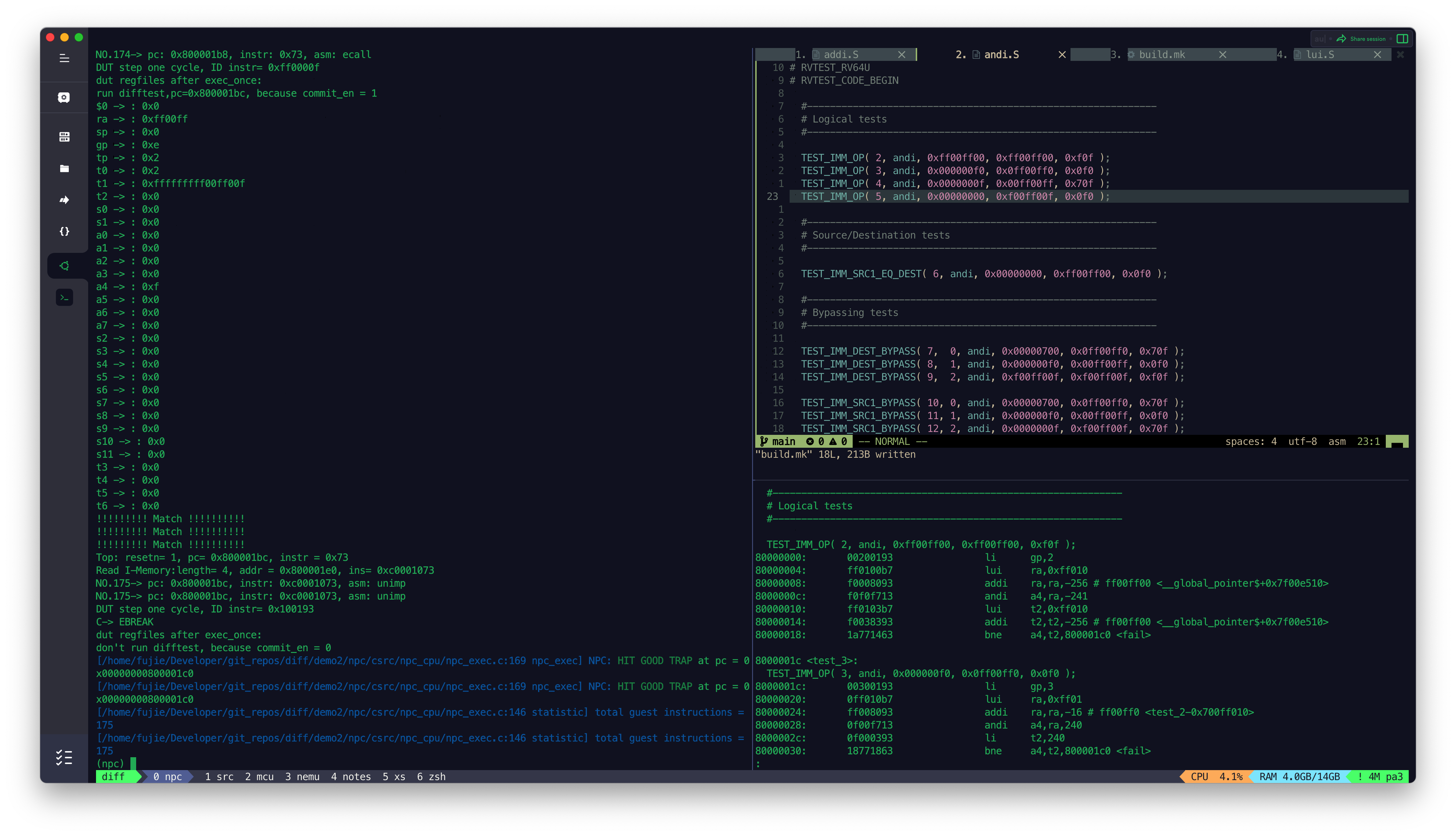Click the NORMAL mode indicator
Viewport: 1456px width, 836px height.
[x=892, y=441]
